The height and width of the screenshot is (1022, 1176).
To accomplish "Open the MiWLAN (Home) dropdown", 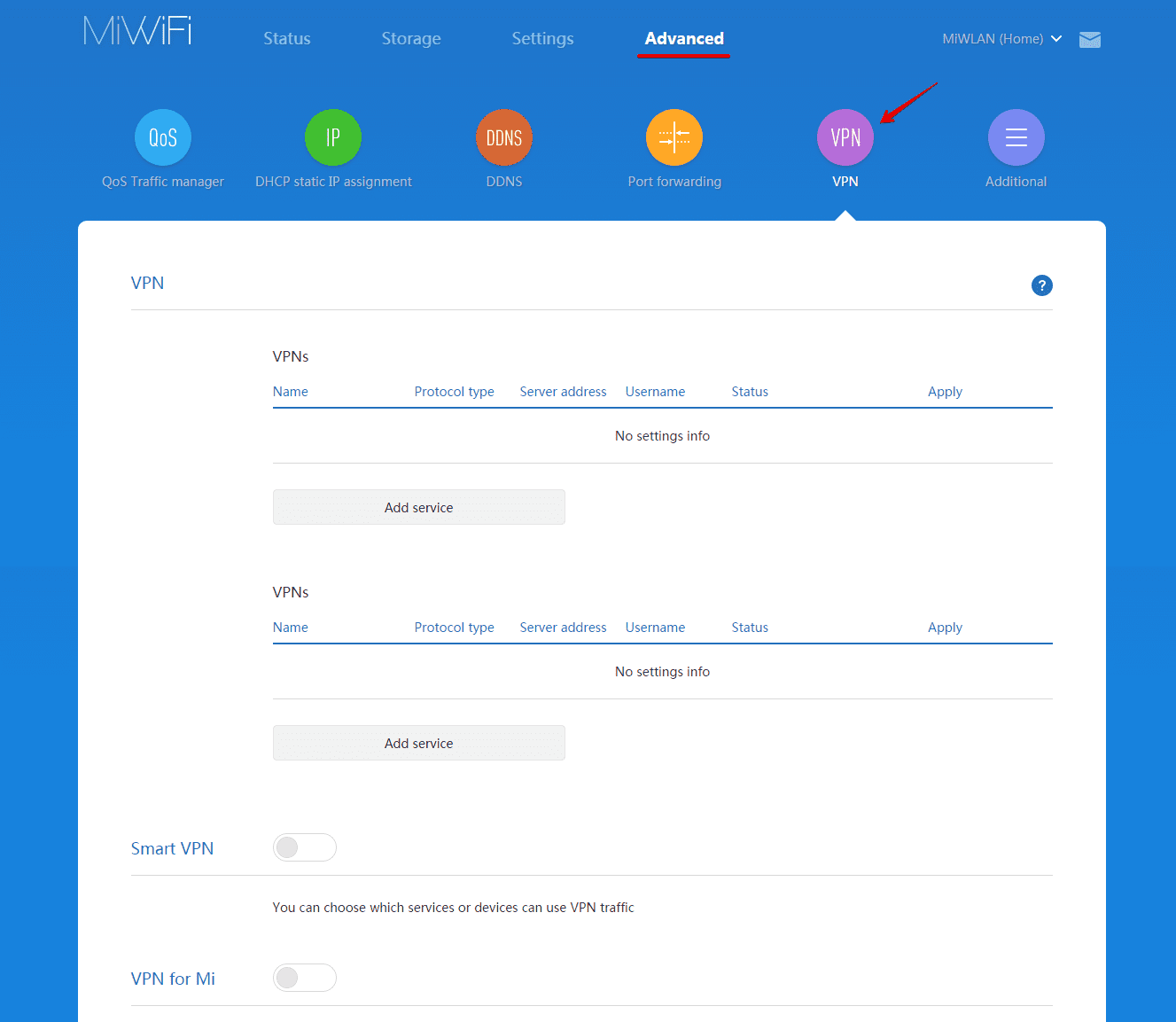I will click(x=1001, y=39).
